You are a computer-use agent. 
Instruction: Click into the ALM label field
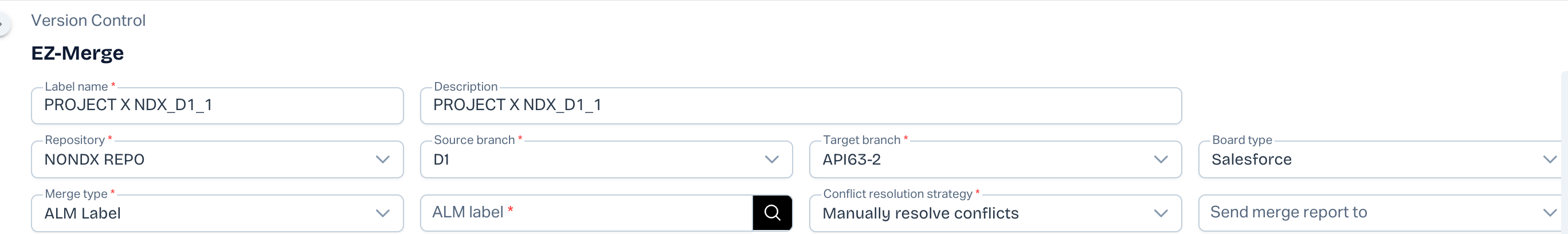586,213
